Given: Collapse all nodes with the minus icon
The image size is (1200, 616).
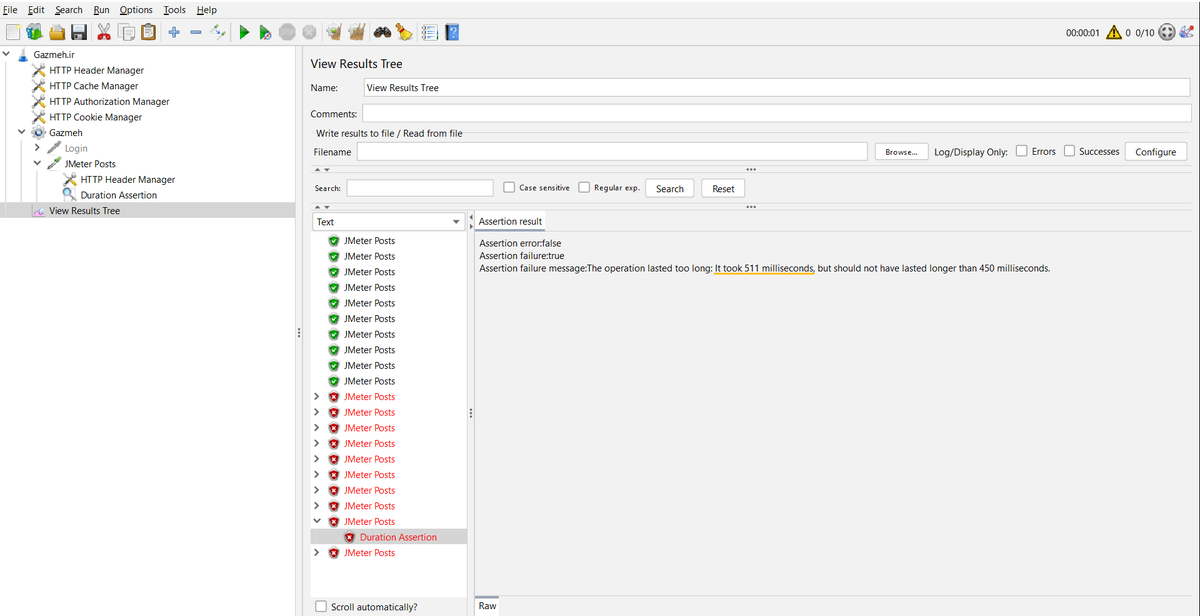Looking at the screenshot, I should (x=196, y=32).
